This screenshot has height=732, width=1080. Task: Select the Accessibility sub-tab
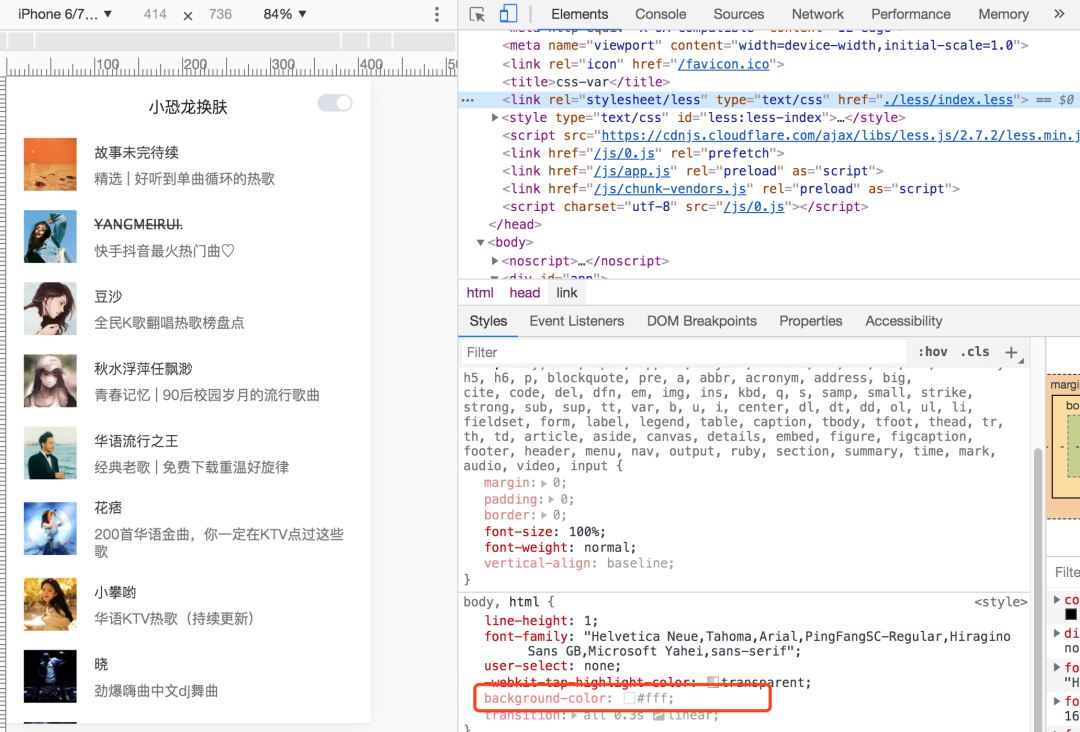903,322
